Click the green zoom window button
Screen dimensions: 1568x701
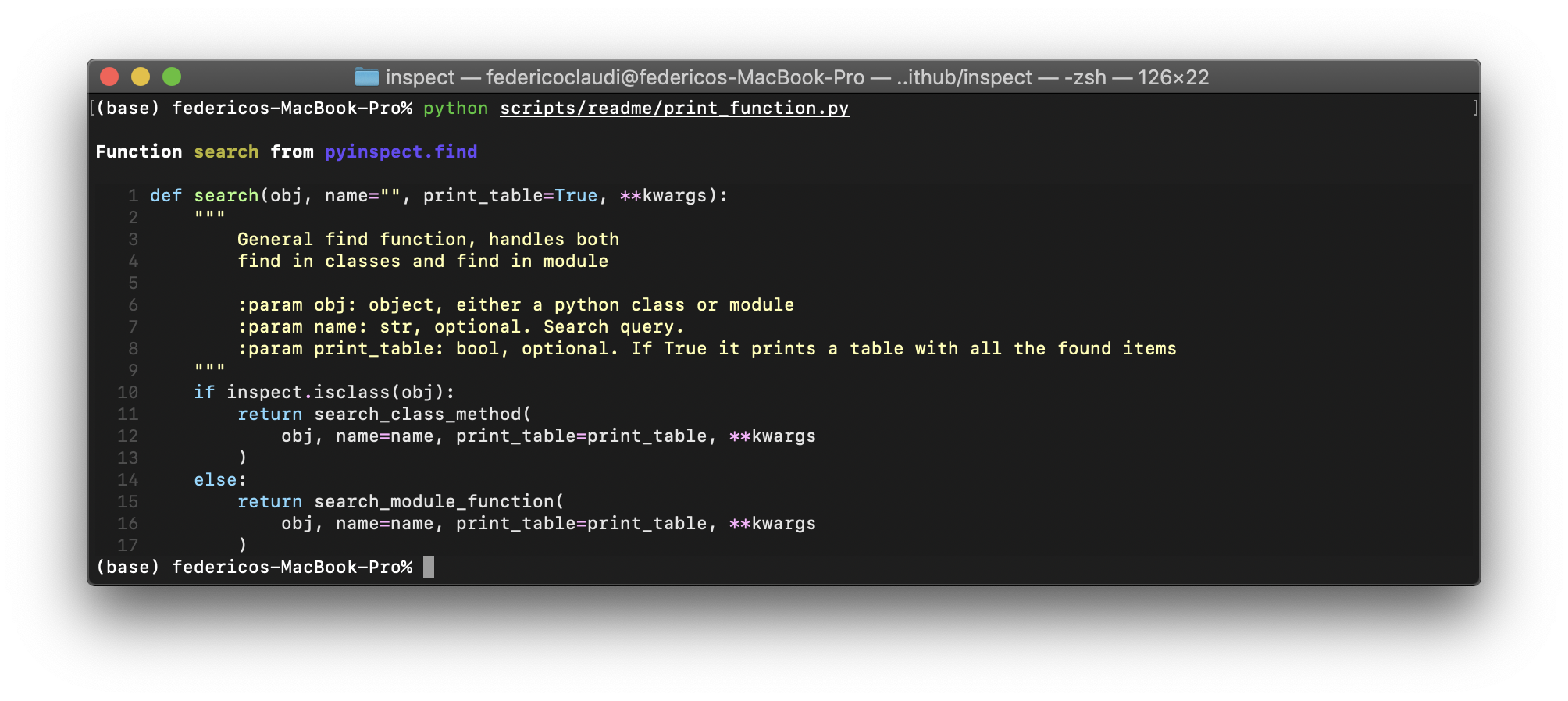click(172, 77)
